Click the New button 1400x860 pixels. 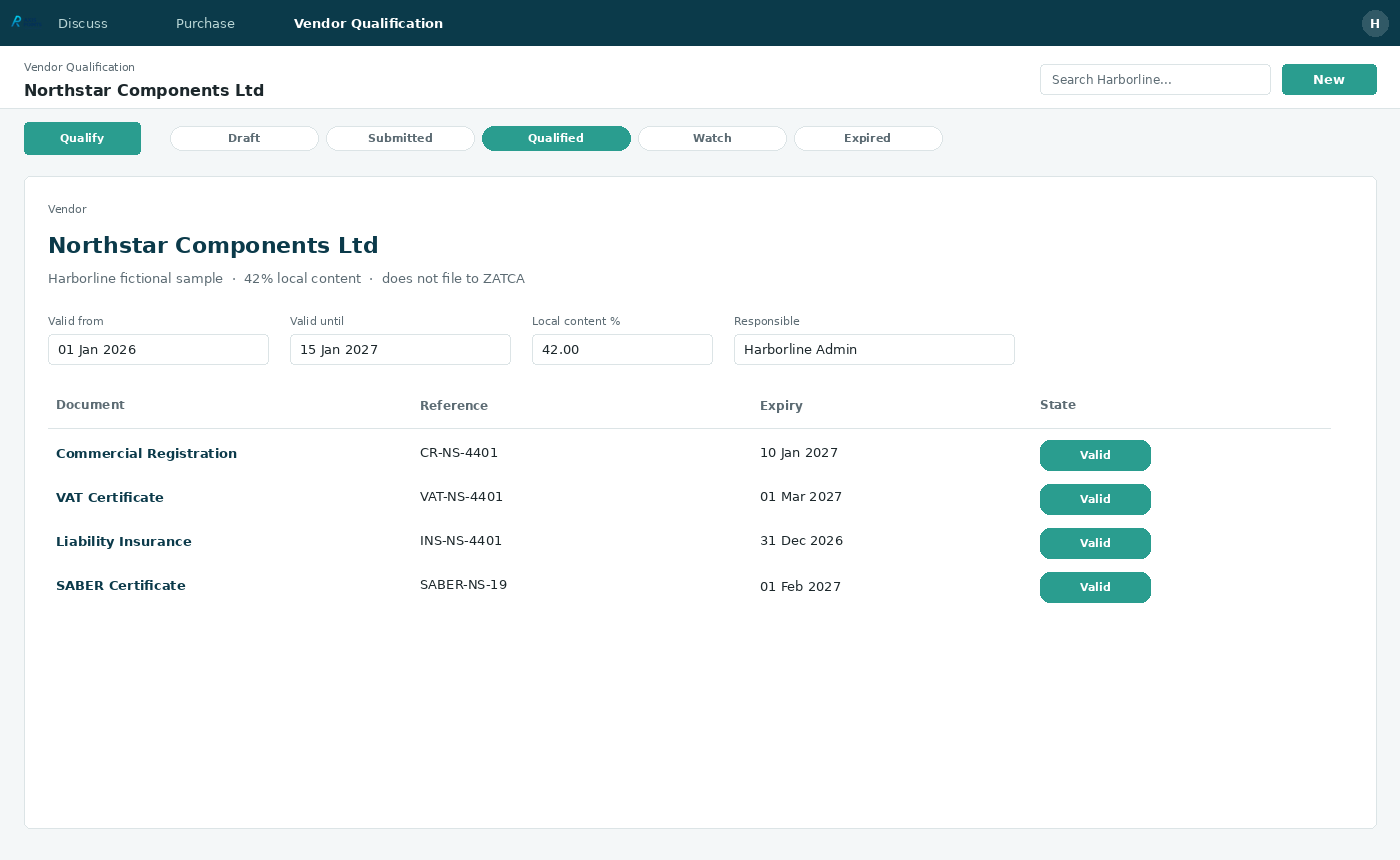1329,80
